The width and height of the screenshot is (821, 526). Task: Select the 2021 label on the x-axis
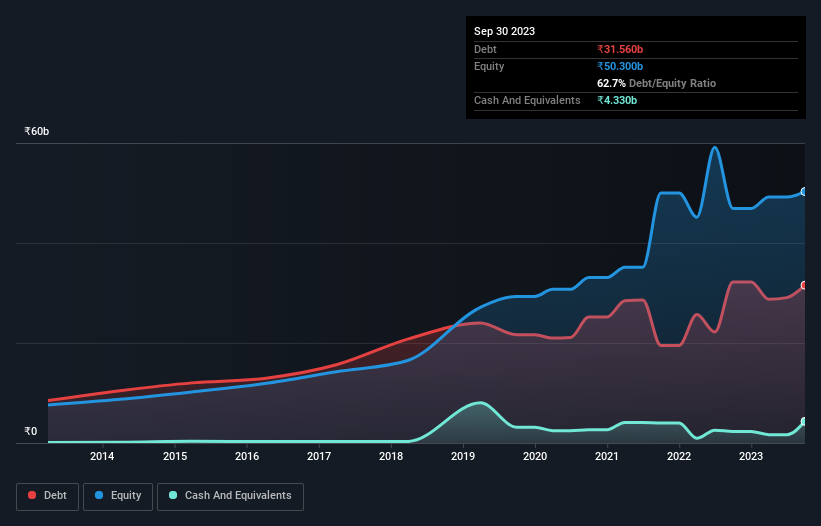(607, 456)
